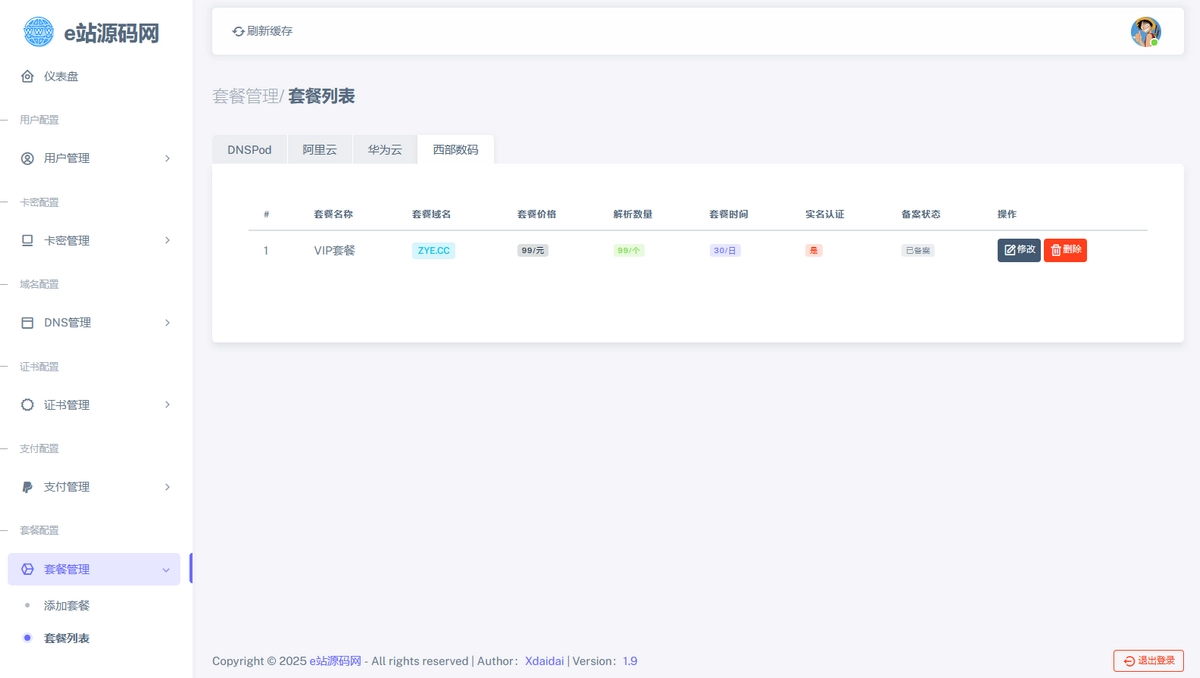Click the 刷新缓存 refresh icon
The image size is (1200, 678).
click(x=238, y=31)
